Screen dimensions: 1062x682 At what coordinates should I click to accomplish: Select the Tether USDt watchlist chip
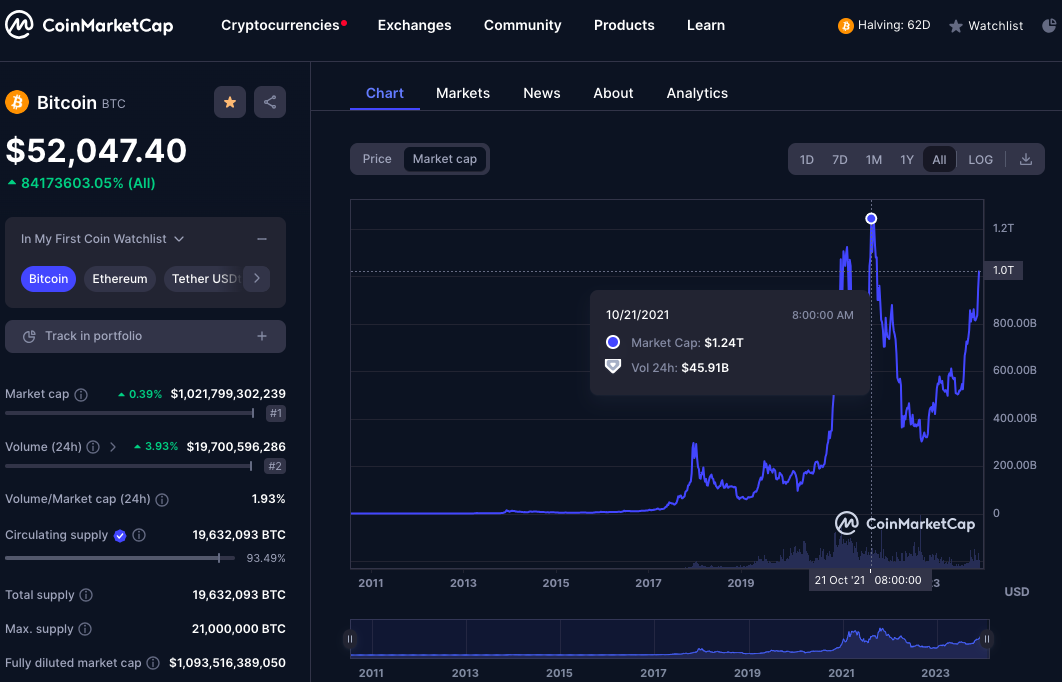(x=206, y=279)
